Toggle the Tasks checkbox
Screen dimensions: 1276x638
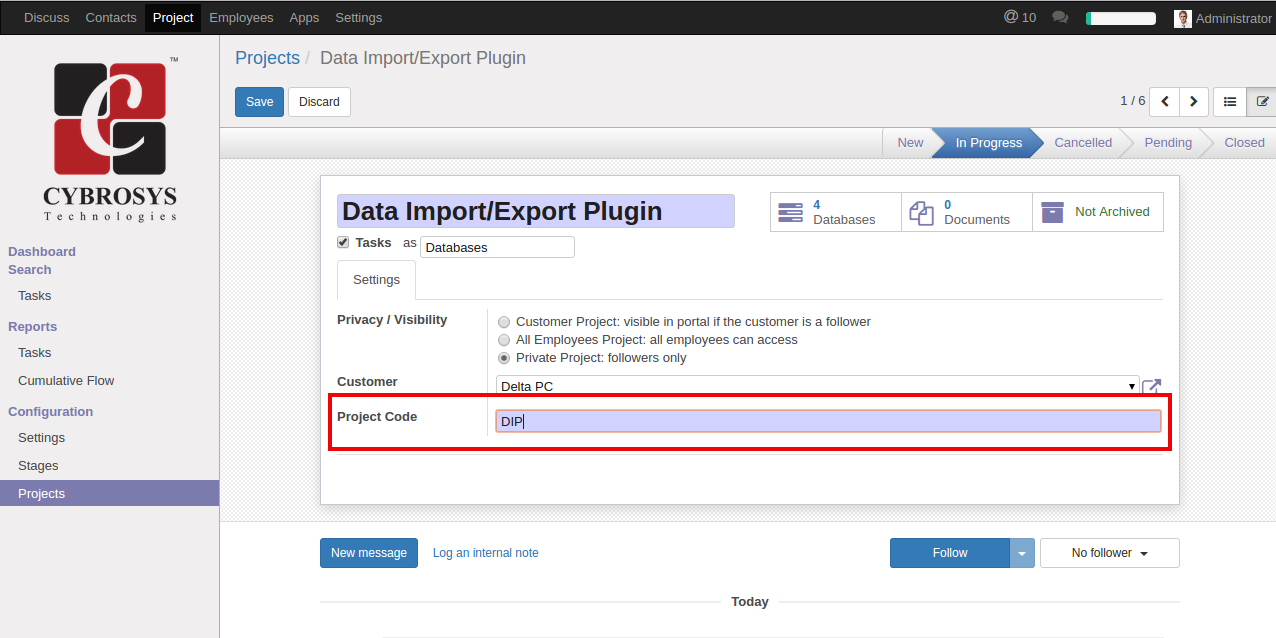pos(343,243)
